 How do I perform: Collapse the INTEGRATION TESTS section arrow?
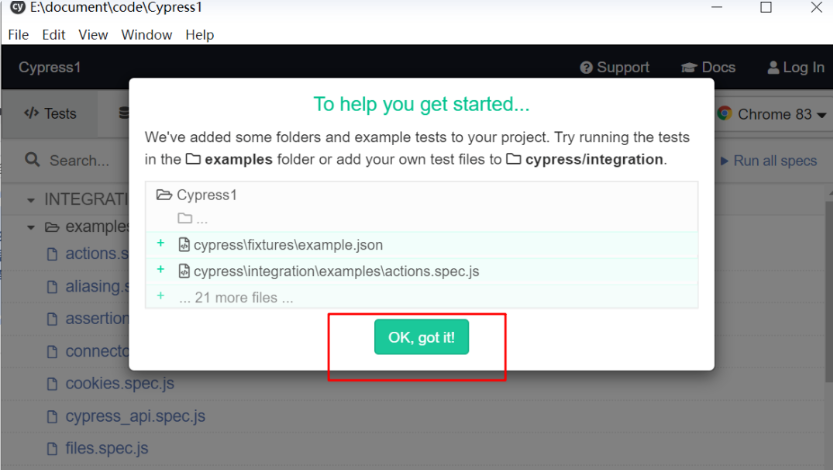(x=31, y=200)
